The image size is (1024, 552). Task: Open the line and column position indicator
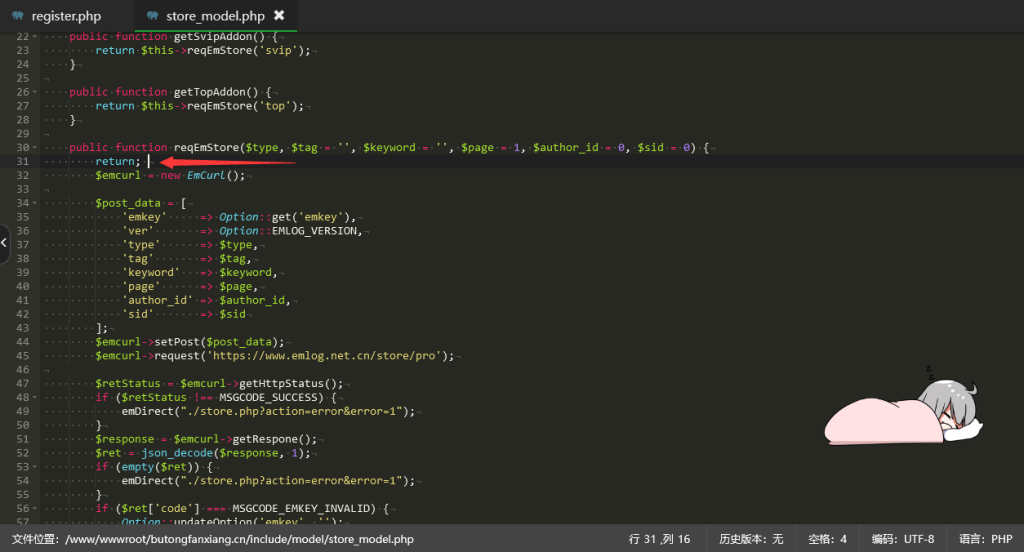(659, 539)
